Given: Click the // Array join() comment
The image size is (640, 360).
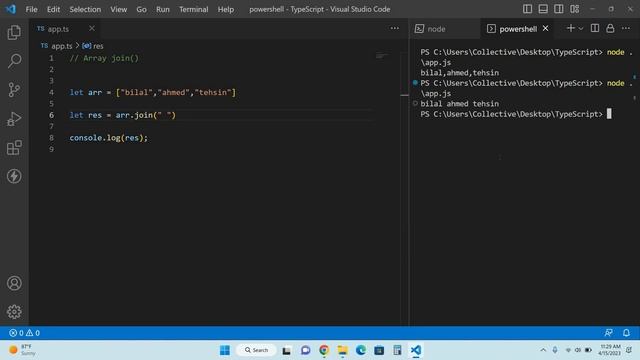Looking at the screenshot, I should pos(104,58).
